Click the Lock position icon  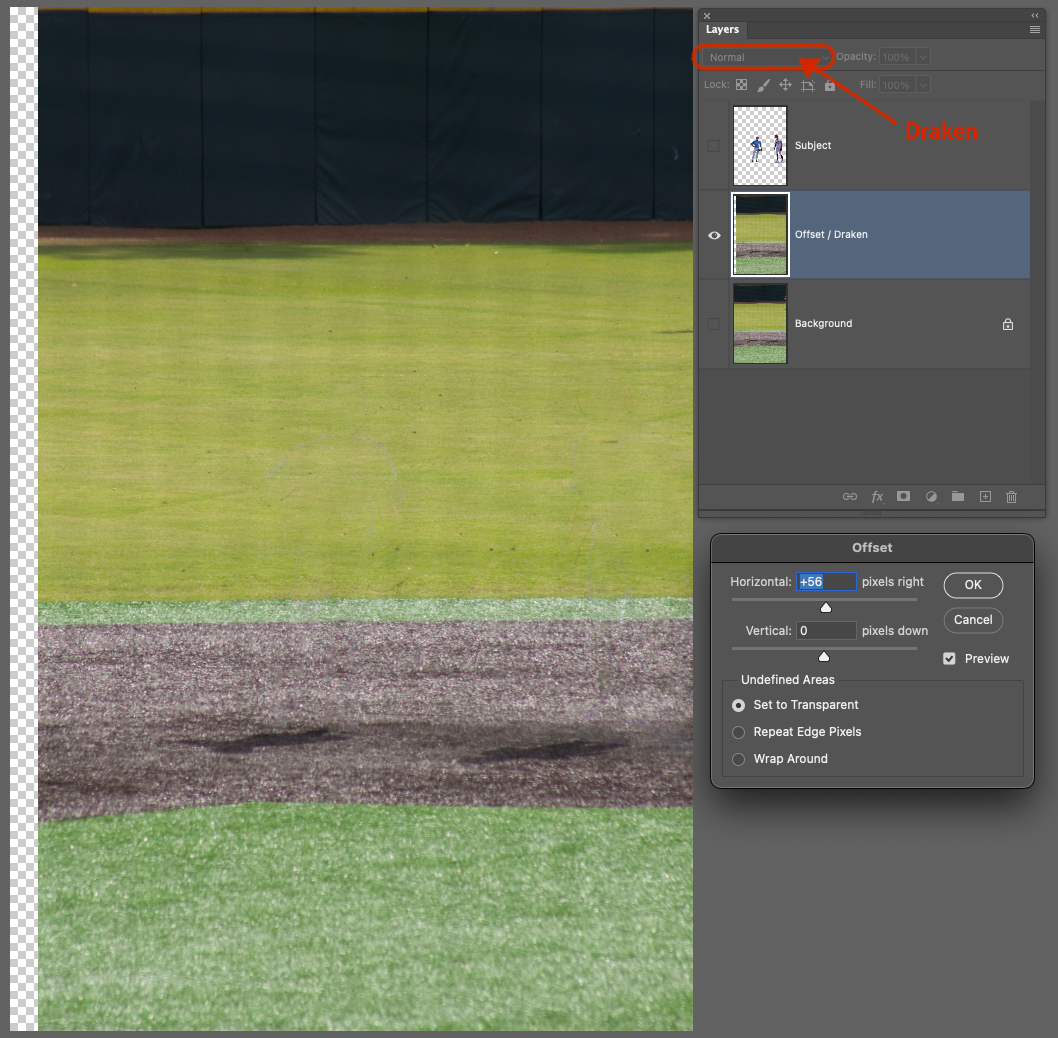(786, 84)
